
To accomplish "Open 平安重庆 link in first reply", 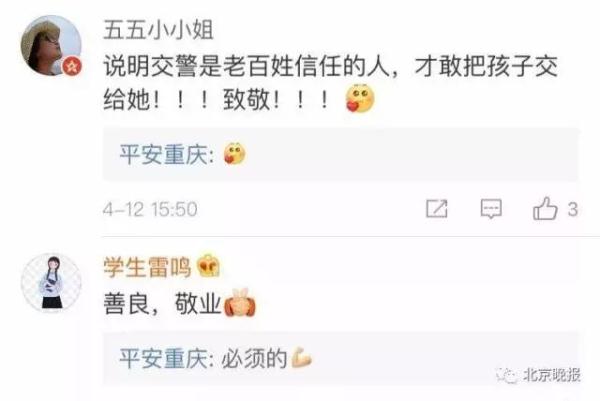I will tap(163, 155).
